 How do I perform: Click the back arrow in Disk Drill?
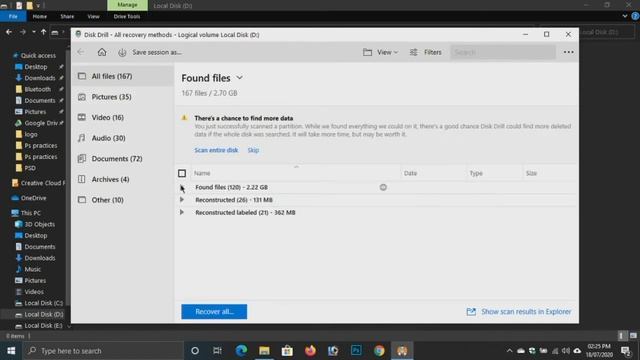click(x=81, y=52)
